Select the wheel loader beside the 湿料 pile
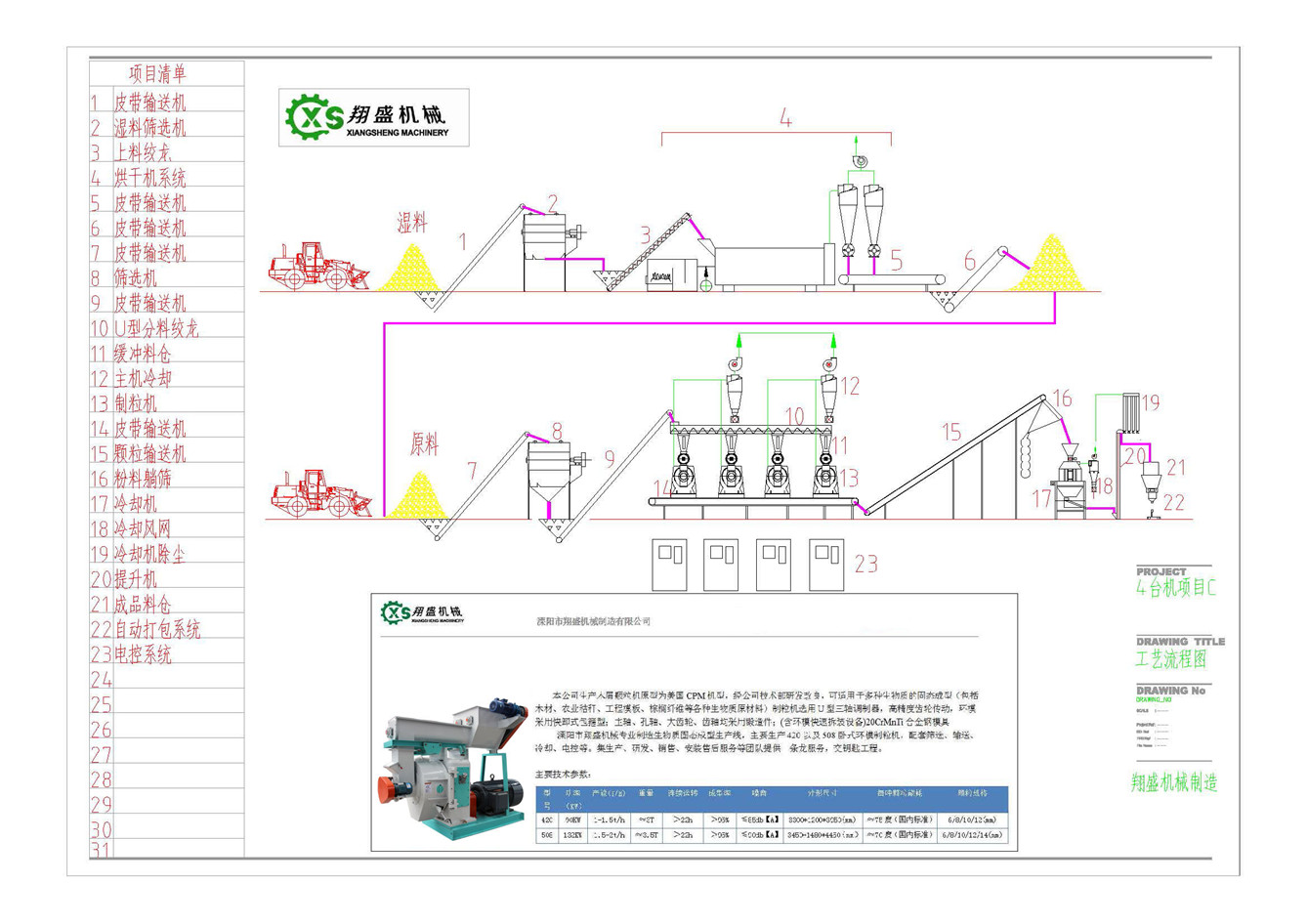The height and width of the screenshot is (924, 1308). [x=317, y=266]
